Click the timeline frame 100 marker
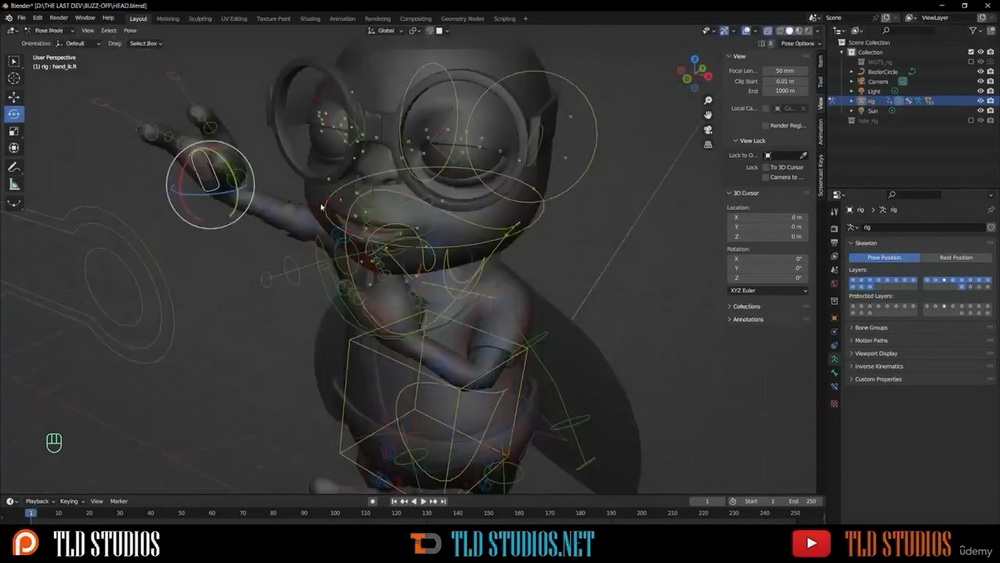The width and height of the screenshot is (1000, 563). click(335, 513)
